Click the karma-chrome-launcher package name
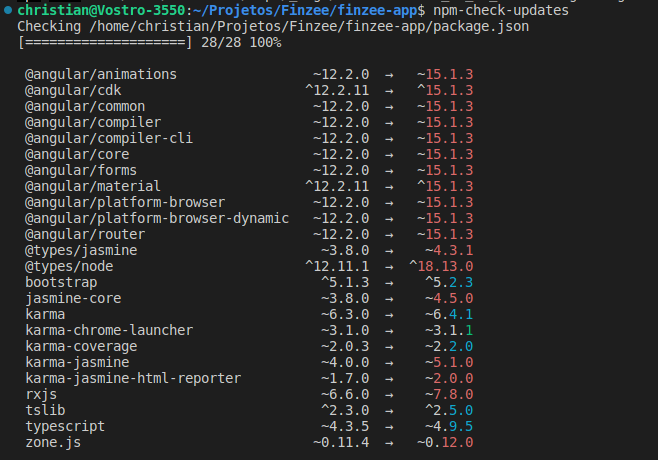Viewport: 658px width, 460px height. point(109,330)
